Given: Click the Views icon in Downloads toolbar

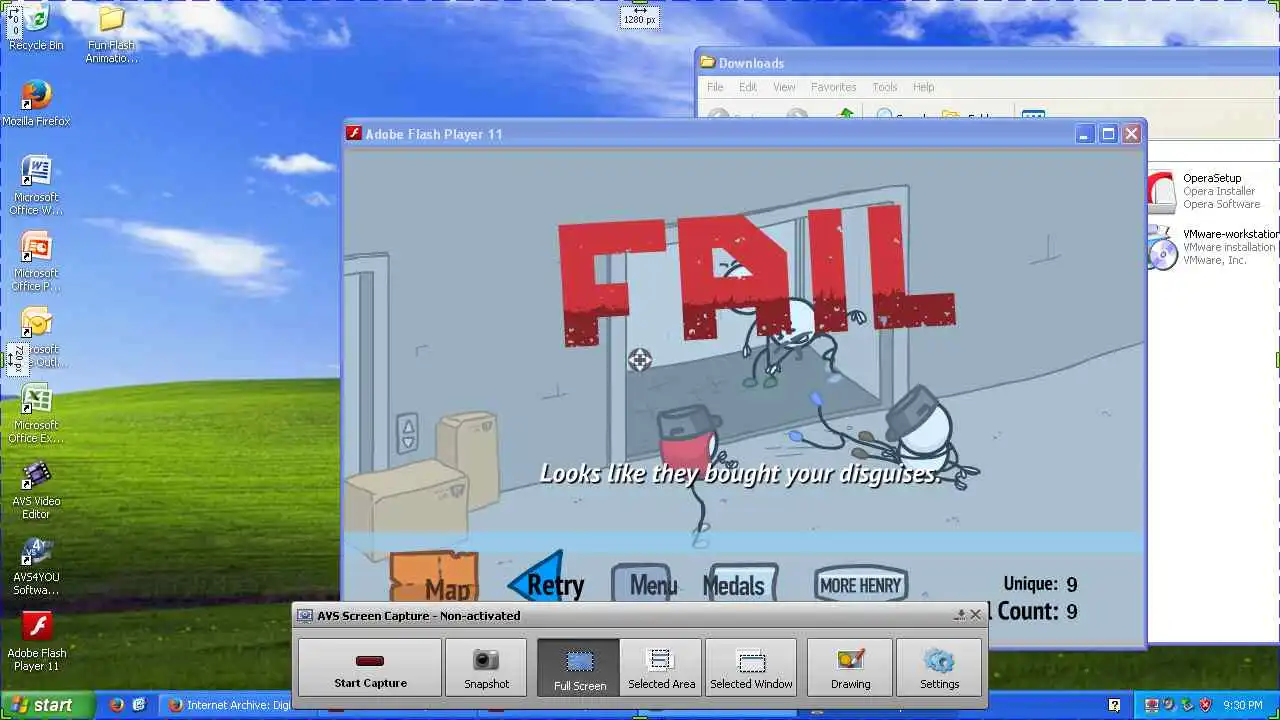Looking at the screenshot, I should click(1033, 114).
